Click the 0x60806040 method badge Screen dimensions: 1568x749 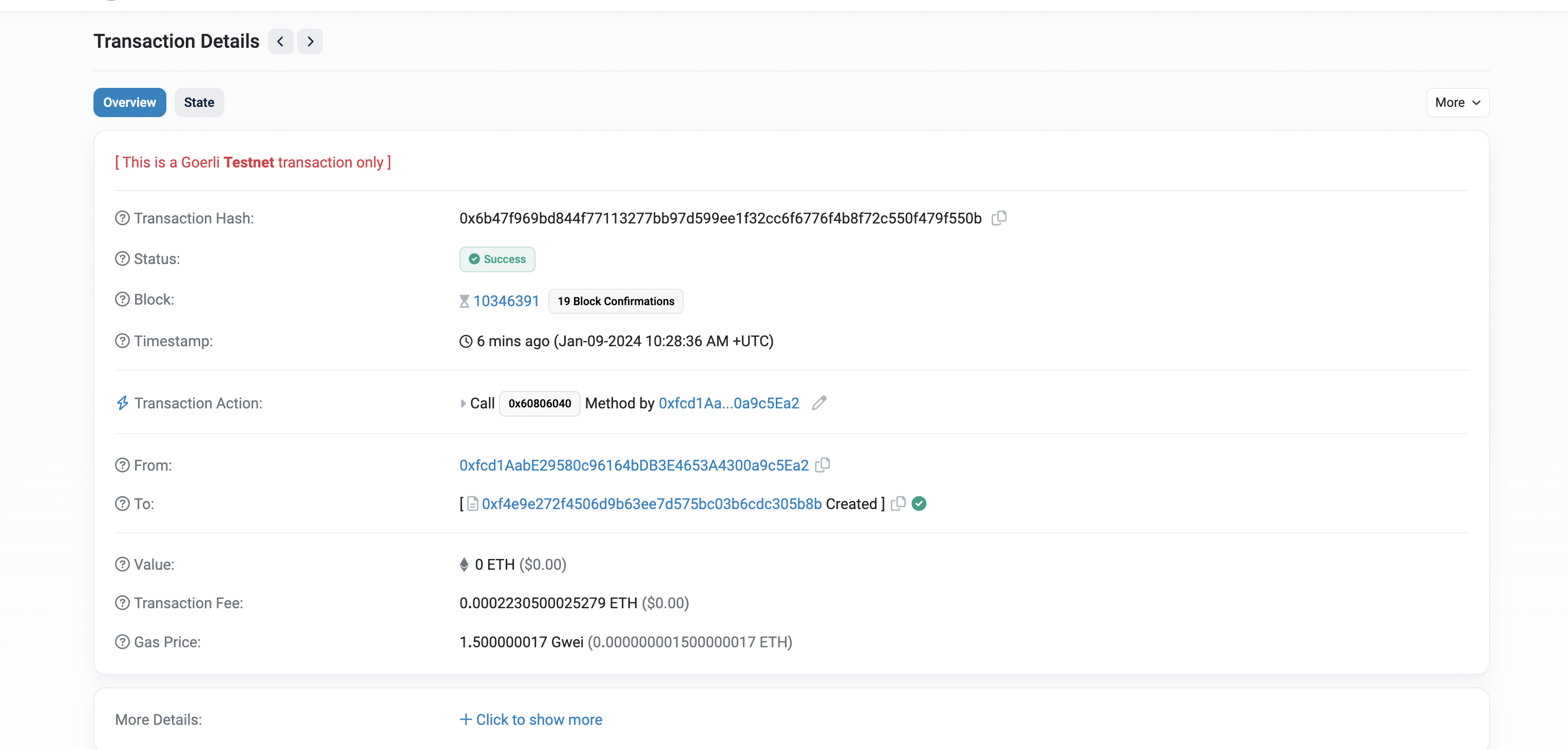point(539,403)
